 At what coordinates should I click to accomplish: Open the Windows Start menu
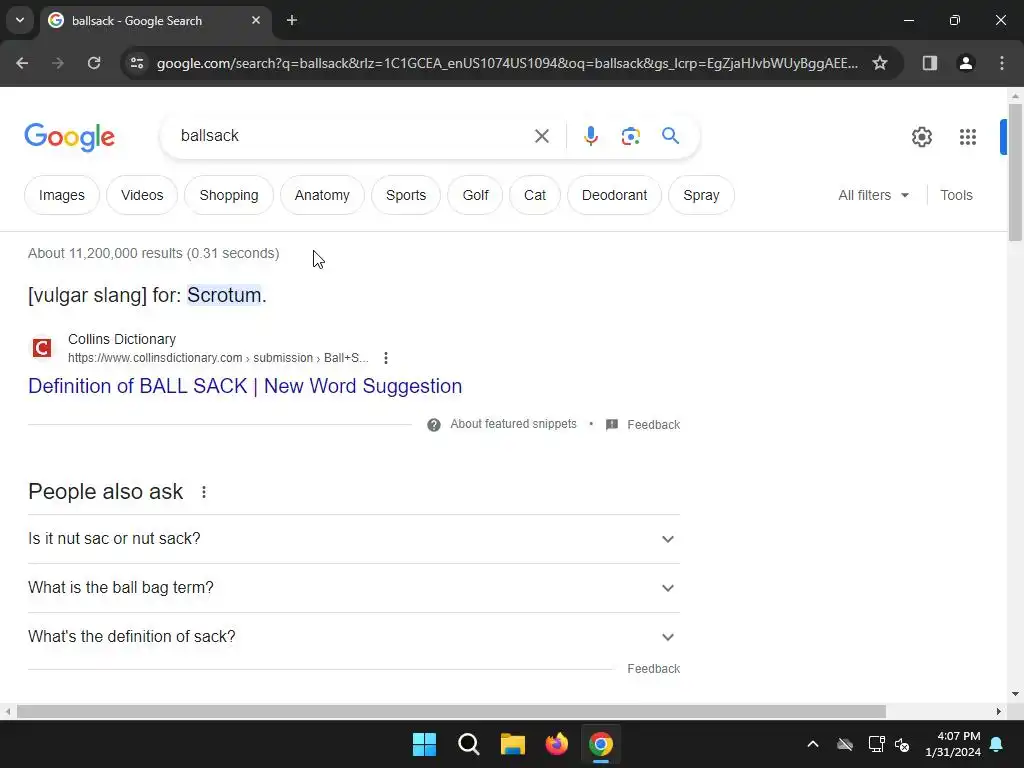[x=424, y=744]
